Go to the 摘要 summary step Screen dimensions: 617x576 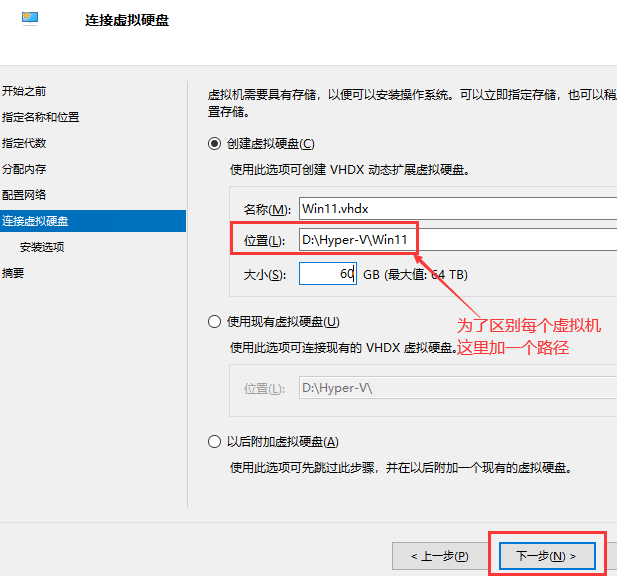(x=13, y=273)
